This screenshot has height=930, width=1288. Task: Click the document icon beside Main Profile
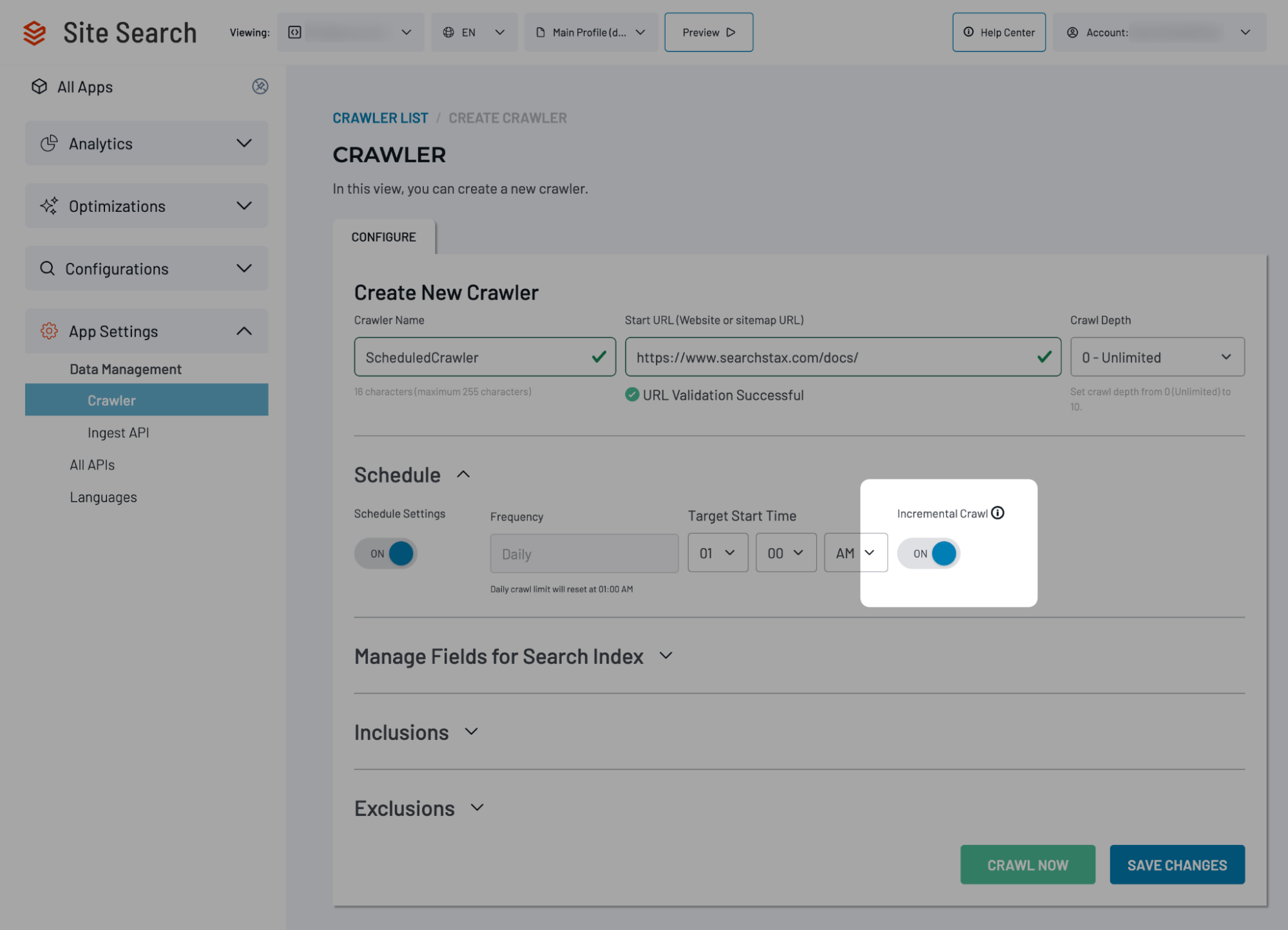tap(541, 32)
